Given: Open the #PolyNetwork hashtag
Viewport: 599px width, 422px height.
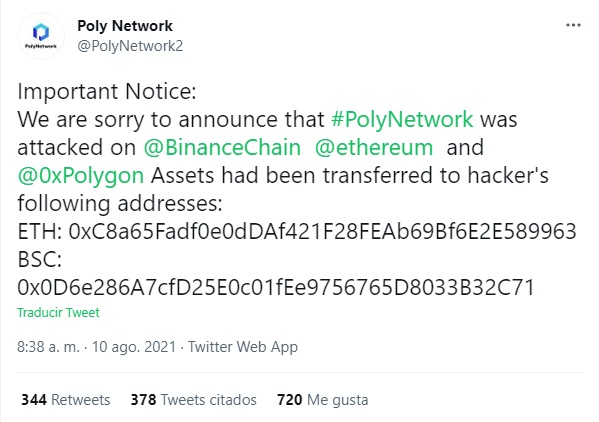Looking at the screenshot, I should click(402, 119).
